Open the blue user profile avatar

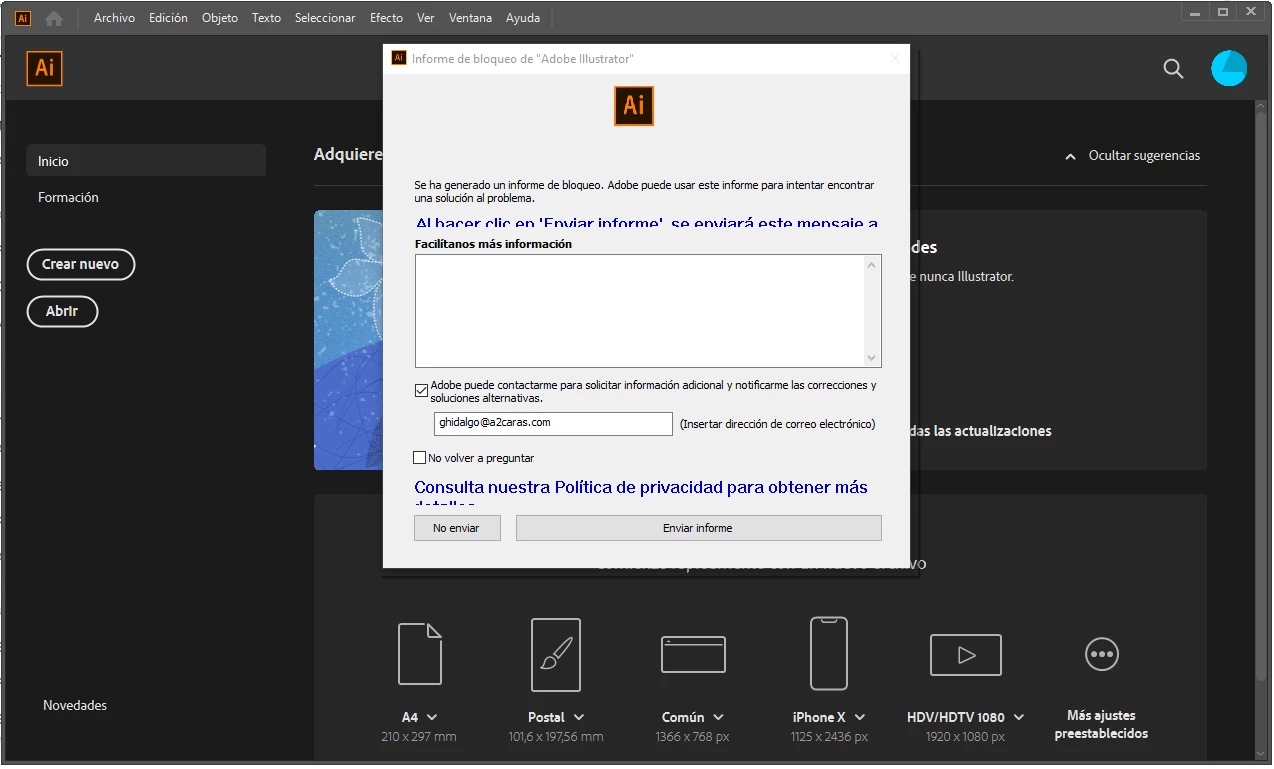tap(1229, 68)
